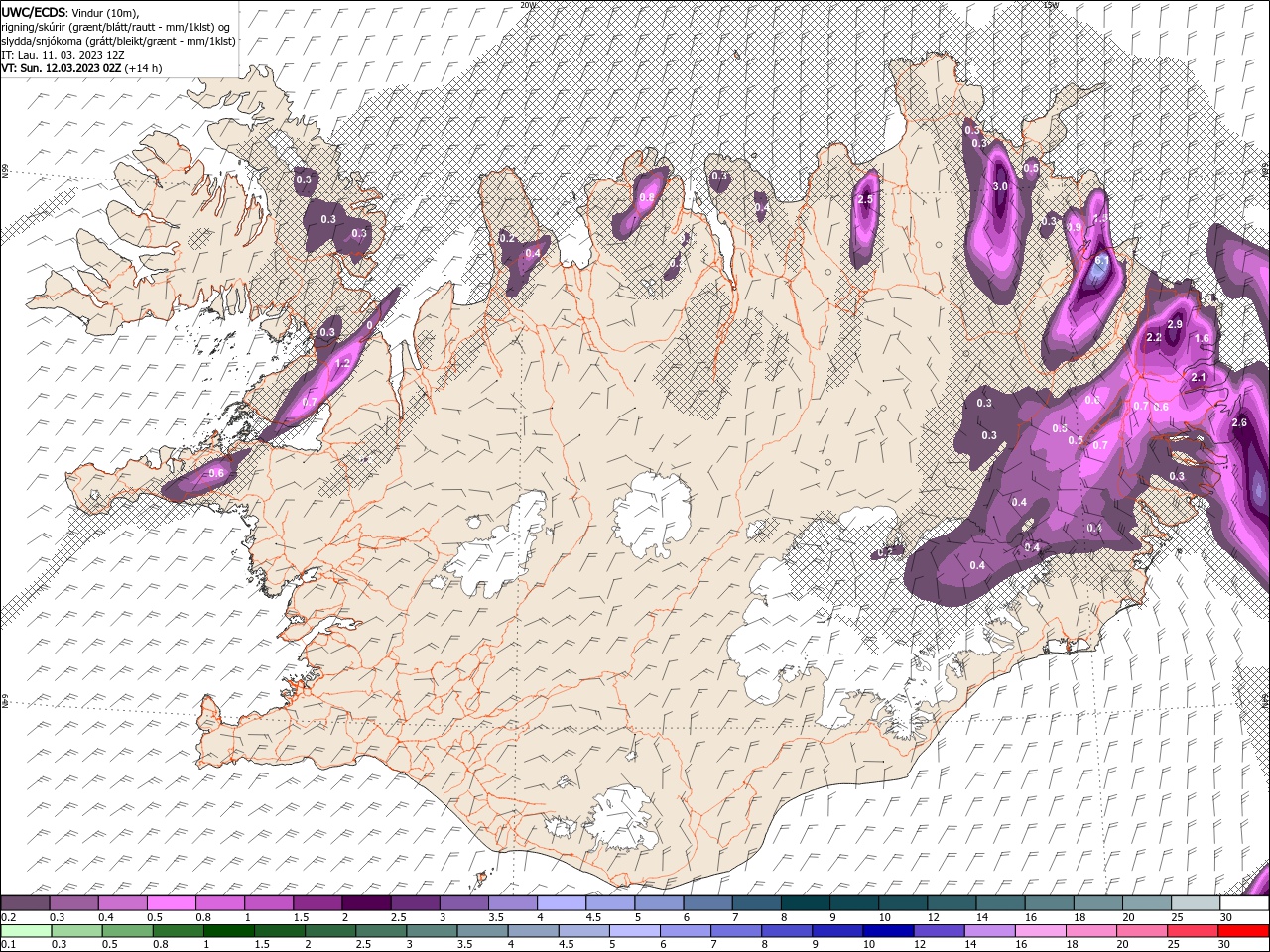Select the '2.1' value on the map
Viewport: 1270px width, 952px height.
(x=1199, y=378)
